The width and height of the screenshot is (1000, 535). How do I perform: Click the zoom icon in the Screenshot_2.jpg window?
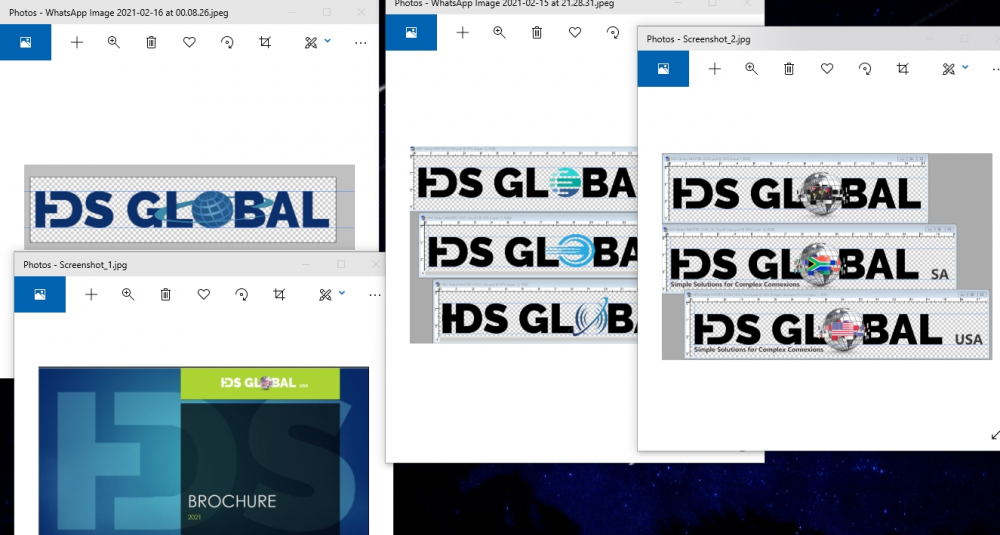click(x=751, y=69)
